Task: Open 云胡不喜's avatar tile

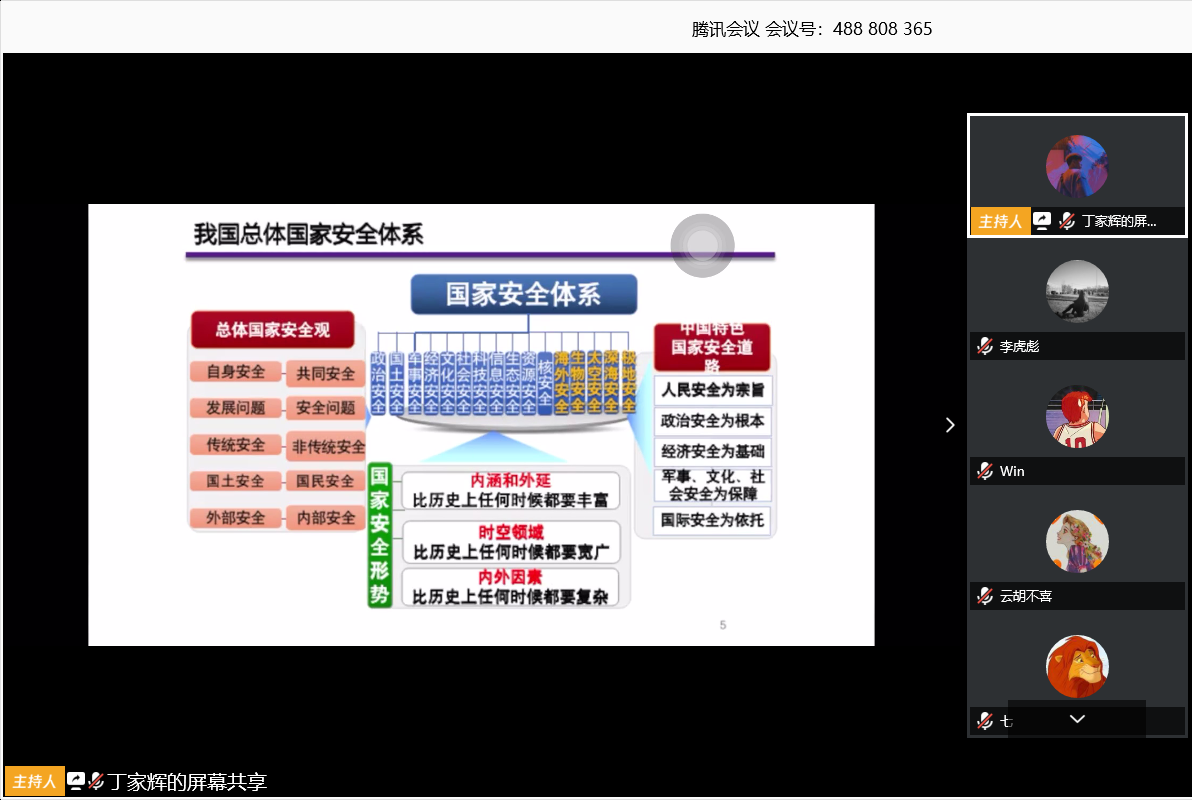Action: point(1077,541)
